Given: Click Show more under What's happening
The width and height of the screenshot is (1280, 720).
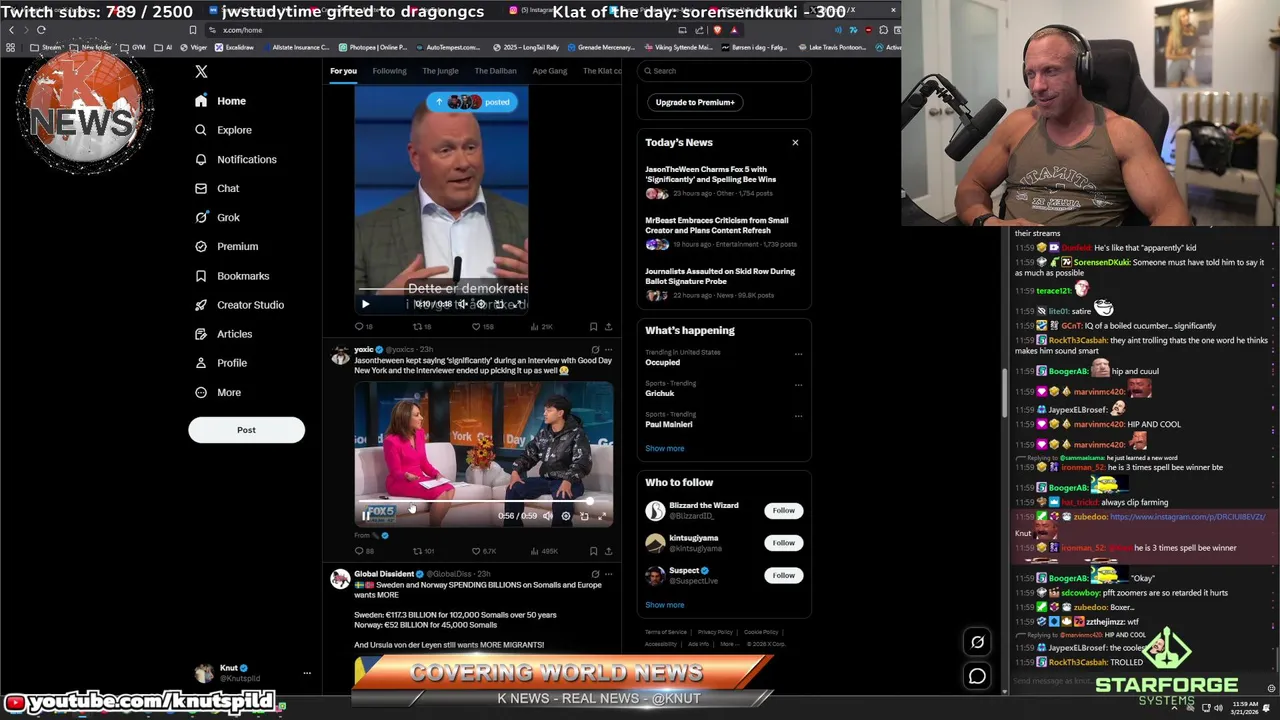Looking at the screenshot, I should pos(665,448).
